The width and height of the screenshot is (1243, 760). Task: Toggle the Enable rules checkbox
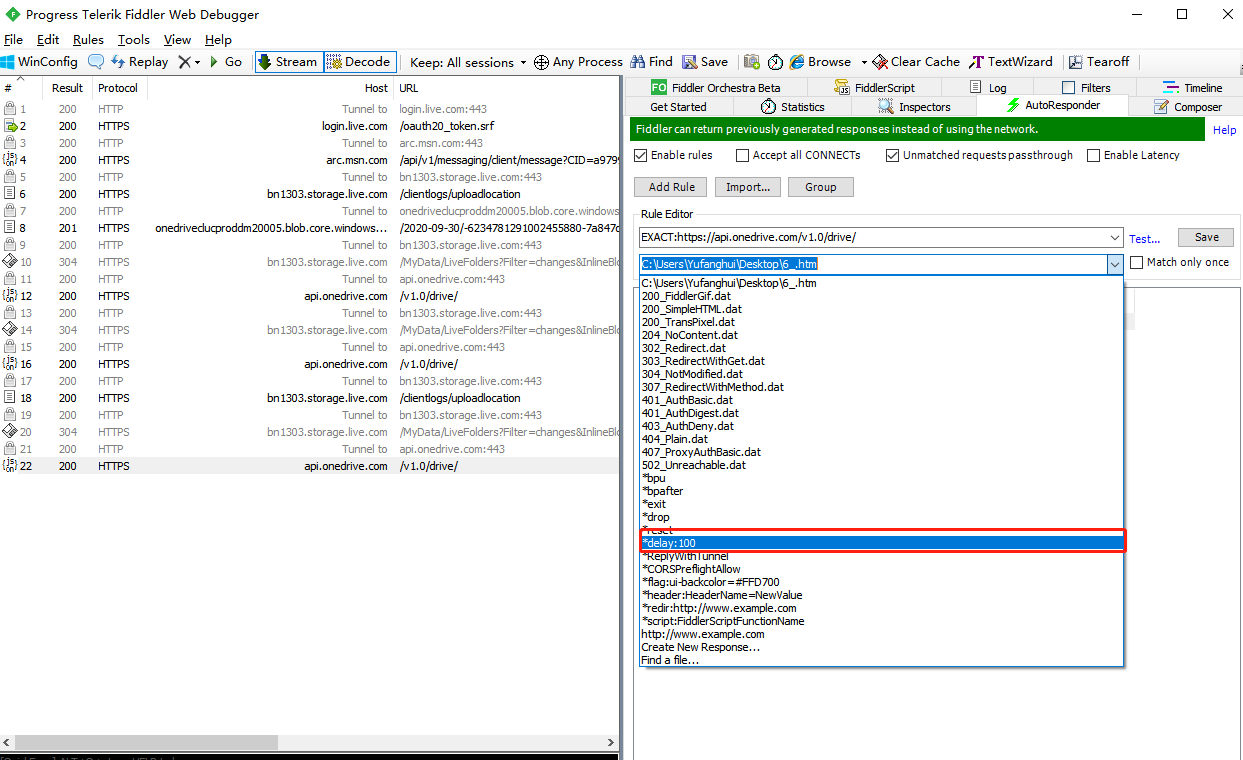point(642,156)
